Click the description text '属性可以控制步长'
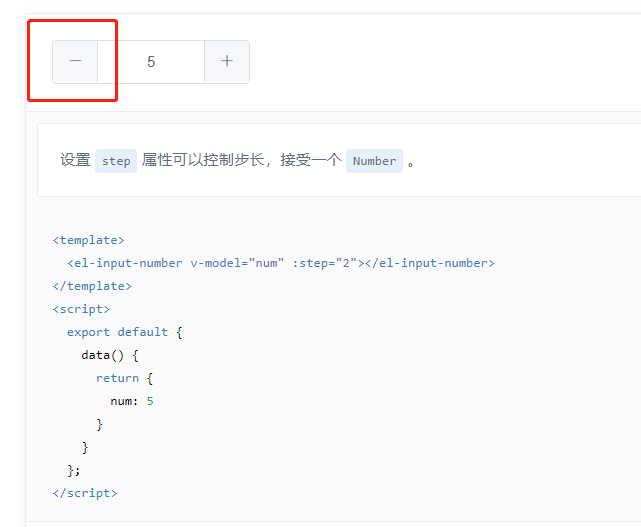 pos(203,160)
